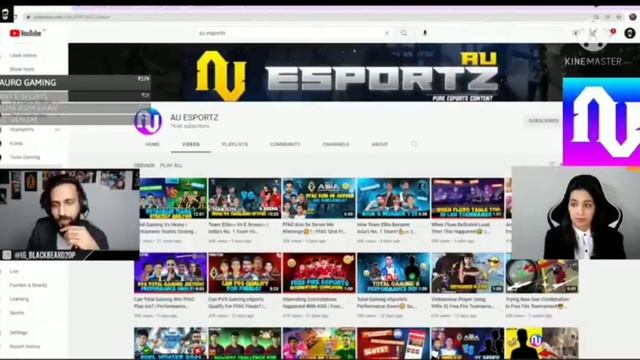The height and width of the screenshot is (360, 640).
Task: Select the VIDEOS channel tab
Action: point(191,144)
